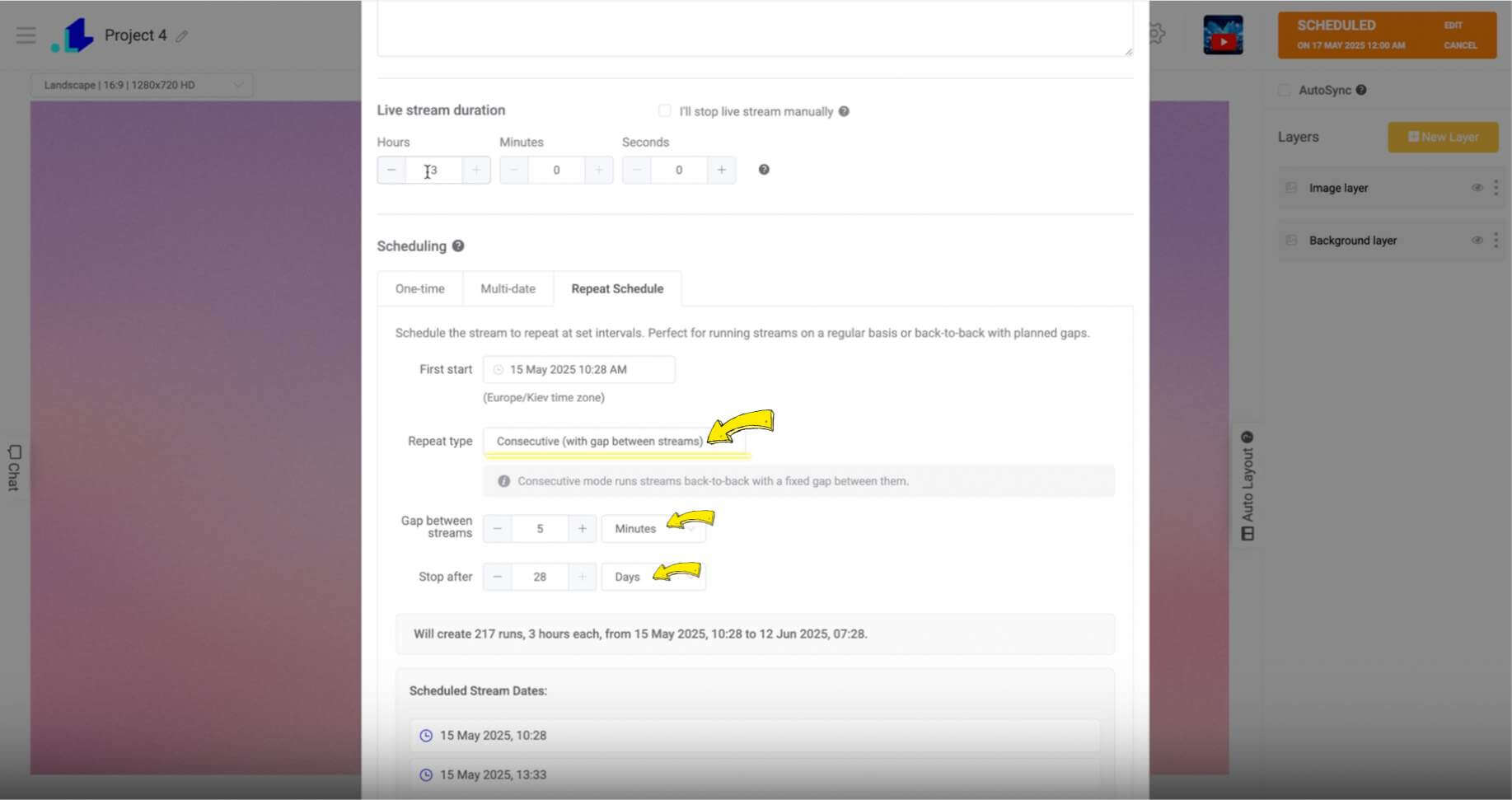1512x800 pixels.
Task: Increase Seconds duration value
Action: [x=722, y=170]
